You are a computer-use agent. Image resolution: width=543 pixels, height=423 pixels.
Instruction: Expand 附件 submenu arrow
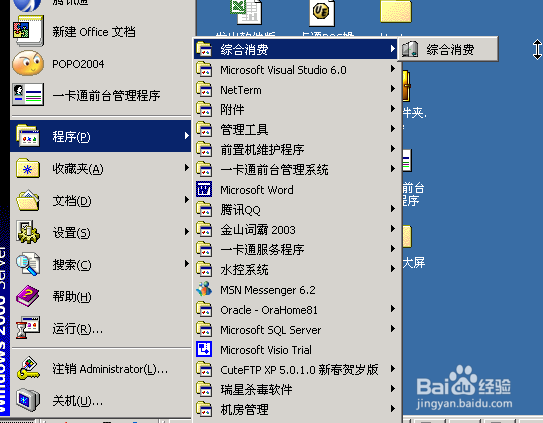(393, 109)
